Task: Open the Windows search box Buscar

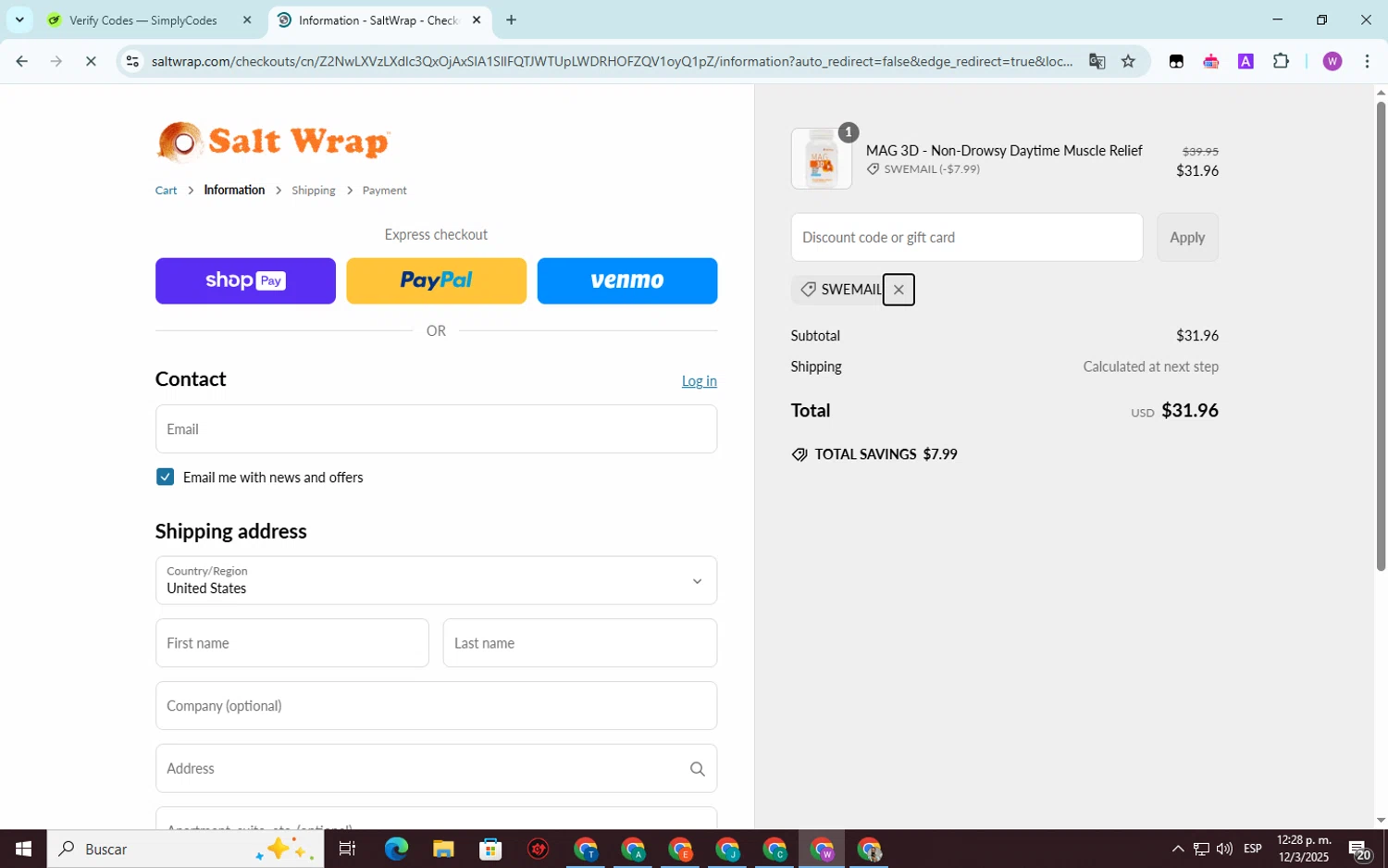Action: click(185, 849)
